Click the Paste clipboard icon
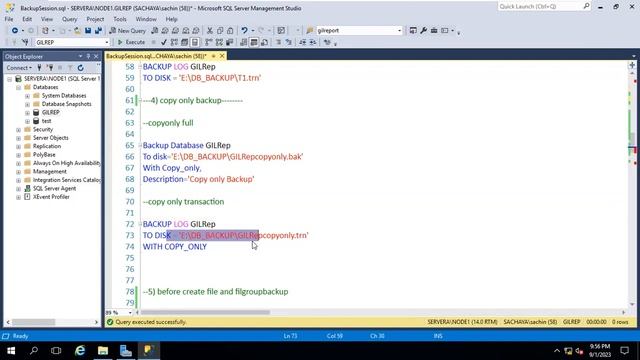Screen dimensions: 640x360 (230, 31)
